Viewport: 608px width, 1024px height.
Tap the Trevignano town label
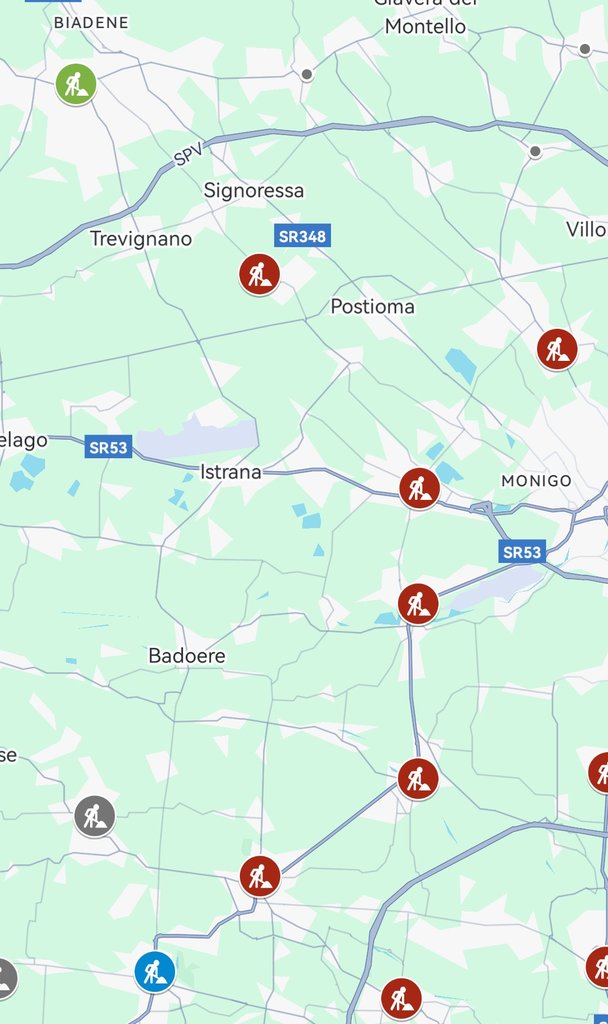tap(141, 238)
